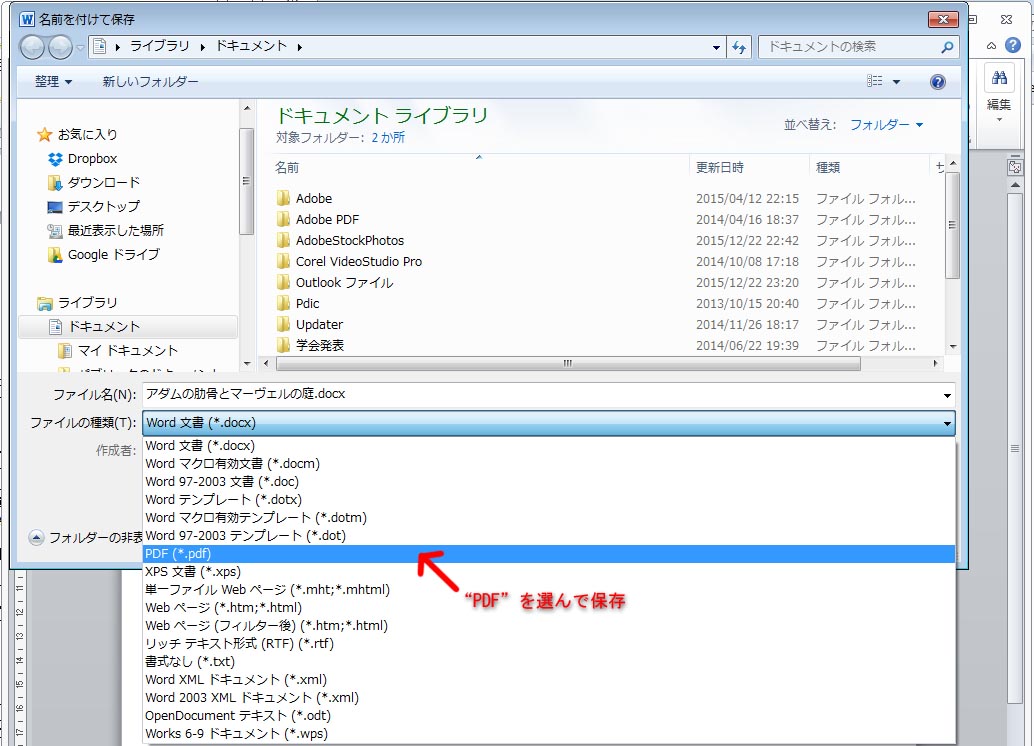Select 単一ファイル Web ページ (*.mht) option
The width and height of the screenshot is (1034, 746).
[x=549, y=590]
